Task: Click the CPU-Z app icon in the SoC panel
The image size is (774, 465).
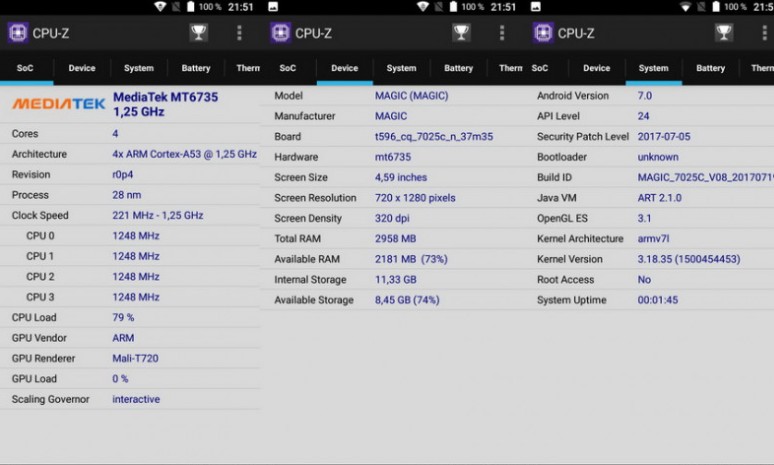Action: tap(18, 33)
